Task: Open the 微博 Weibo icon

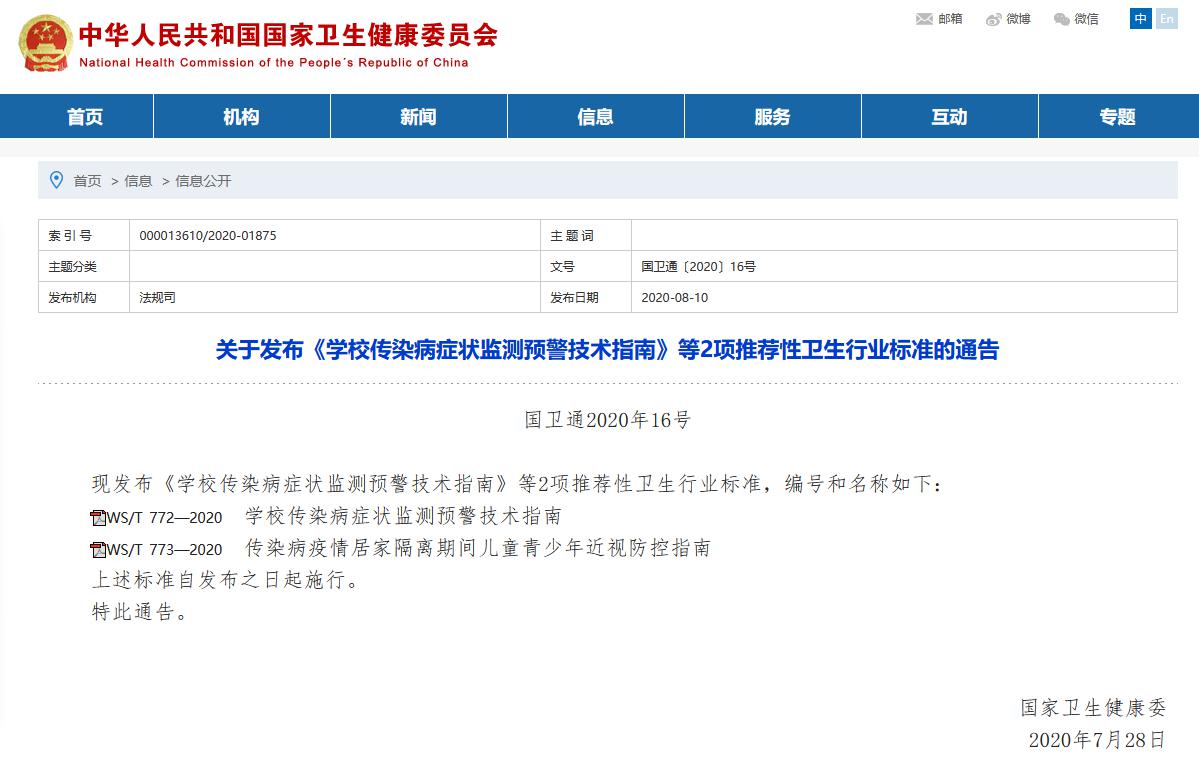Action: (x=992, y=18)
